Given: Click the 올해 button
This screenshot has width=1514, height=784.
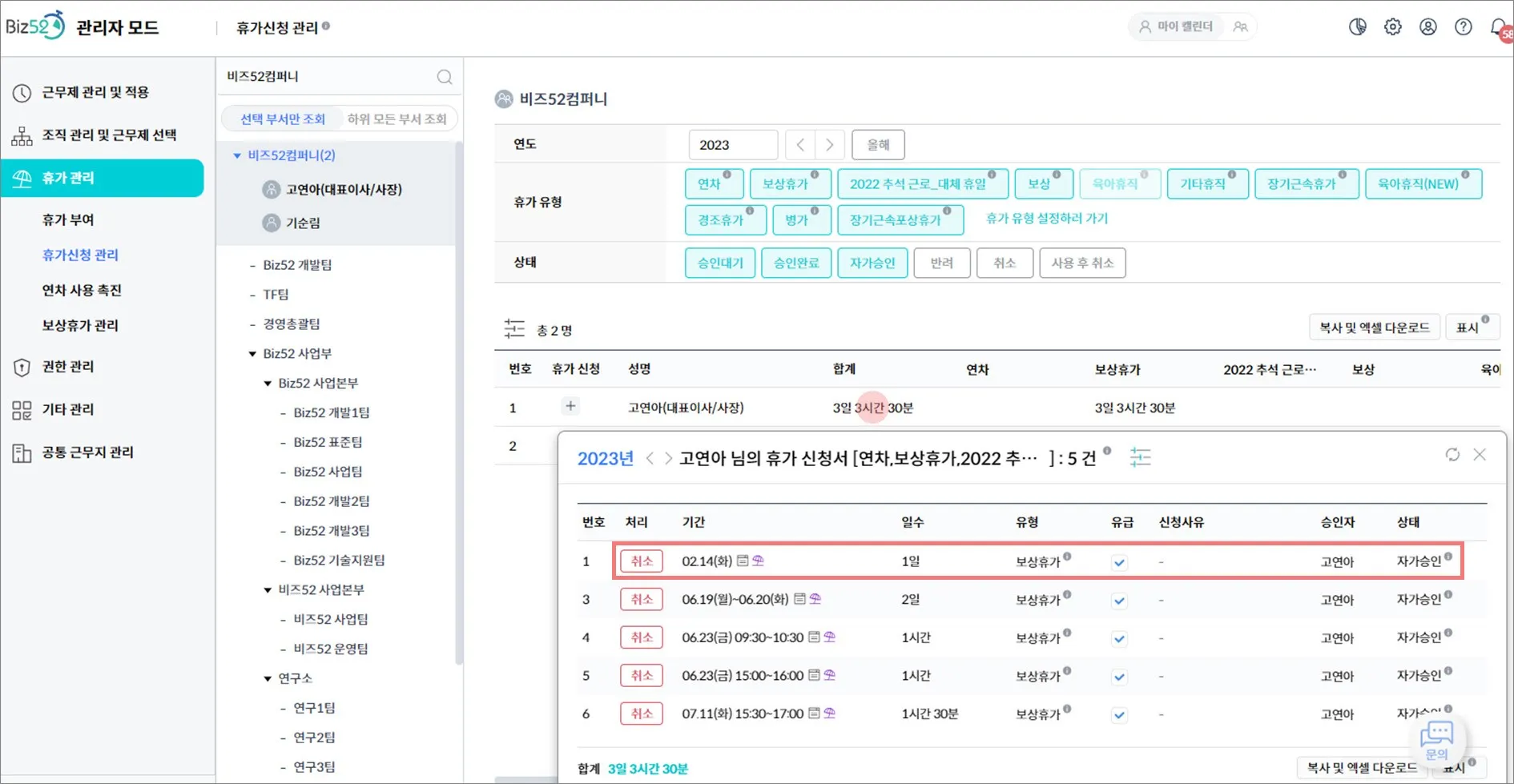Looking at the screenshot, I should 878,145.
